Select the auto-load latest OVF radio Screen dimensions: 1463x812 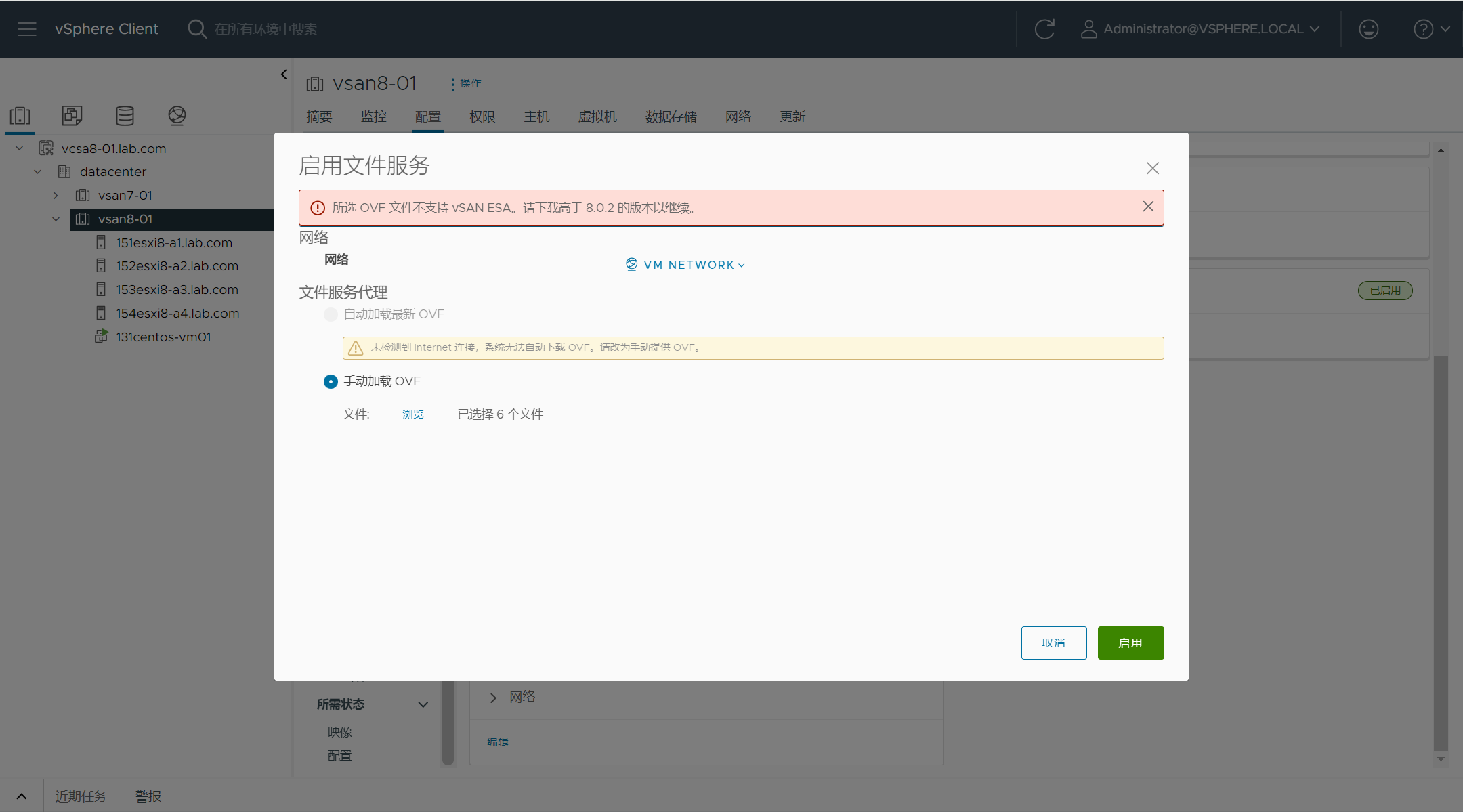click(331, 314)
